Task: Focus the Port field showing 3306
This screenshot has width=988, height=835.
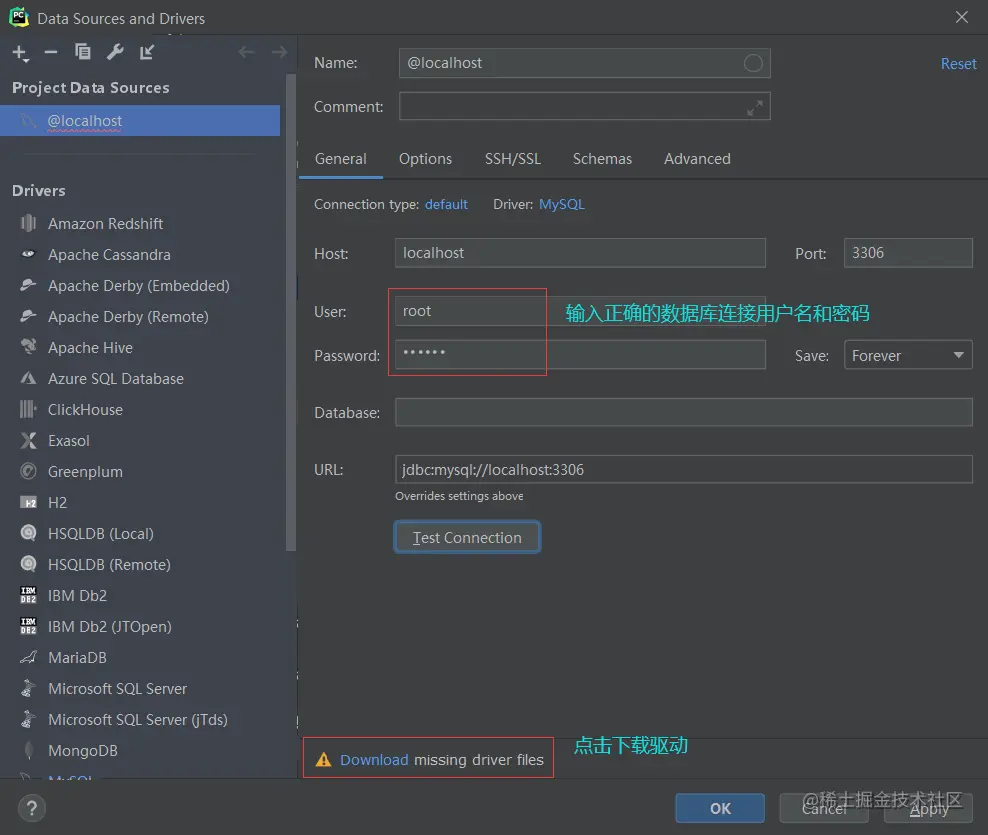Action: coord(908,253)
